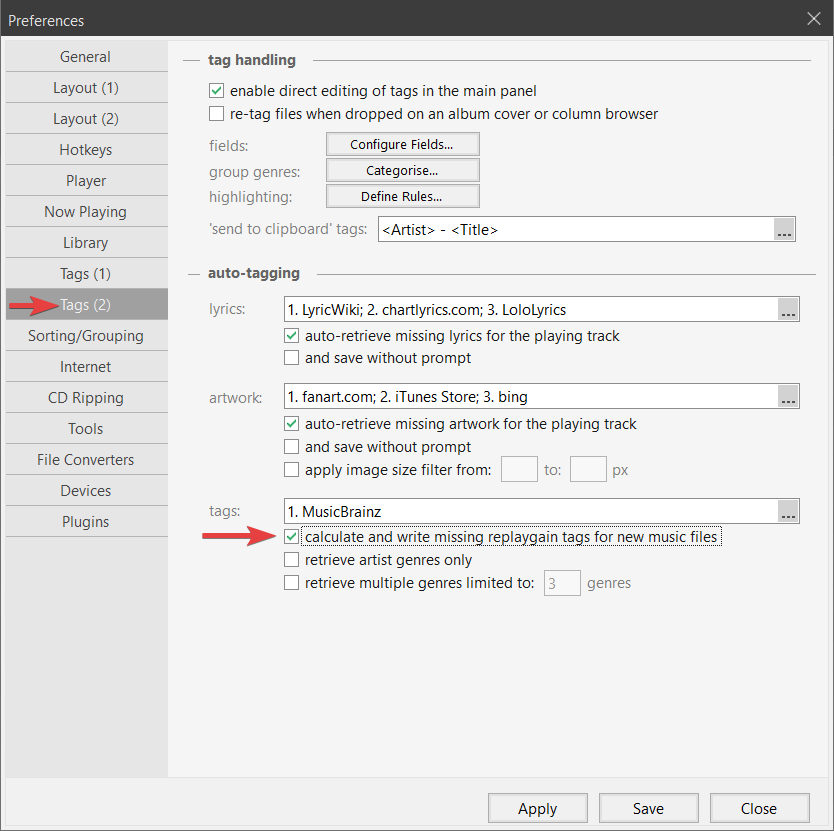Screen dimensions: 834x831
Task: Toggle auto-retrieve missing lyrics checkbox
Action: (x=292, y=336)
